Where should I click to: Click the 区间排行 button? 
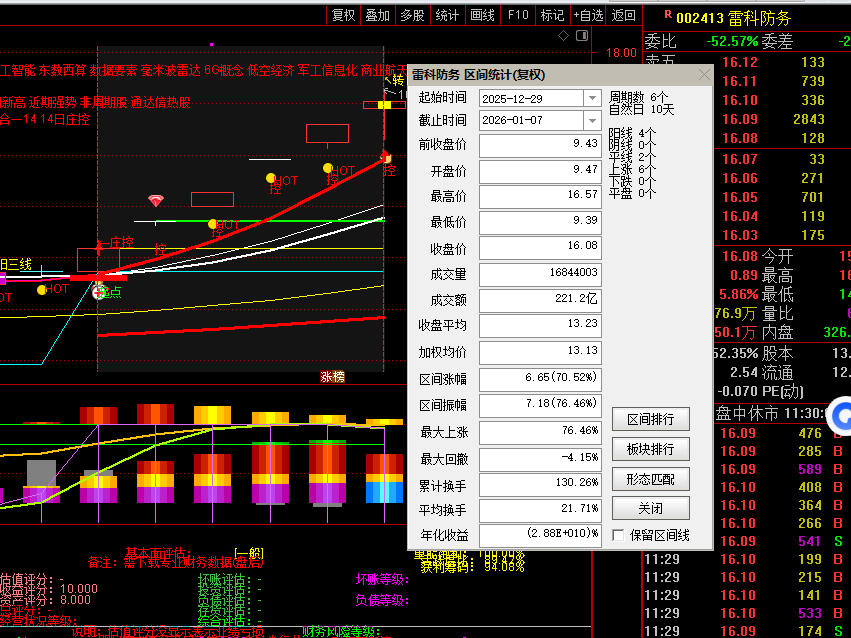click(650, 419)
